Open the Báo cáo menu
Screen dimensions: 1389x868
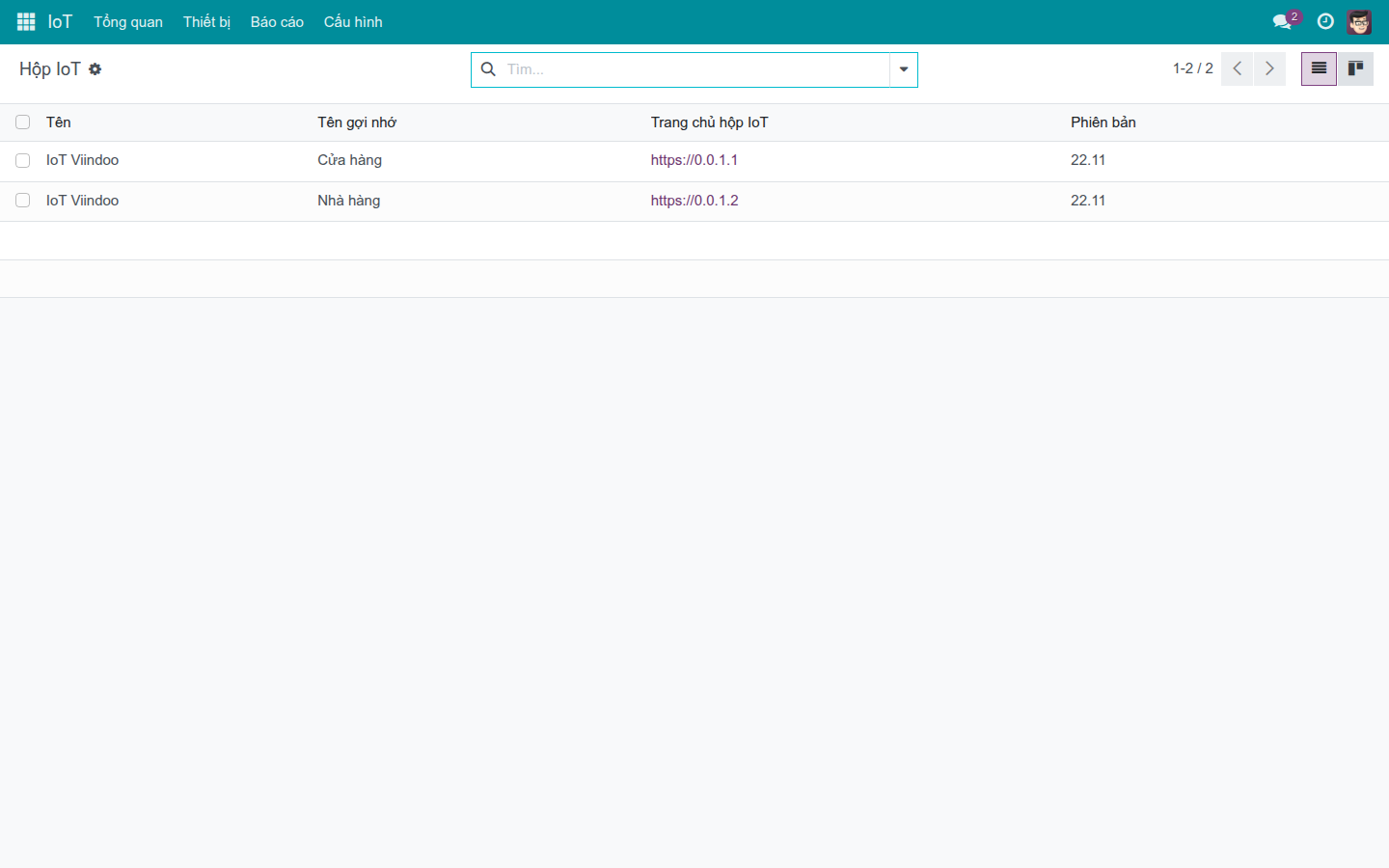pyautogui.click(x=277, y=21)
